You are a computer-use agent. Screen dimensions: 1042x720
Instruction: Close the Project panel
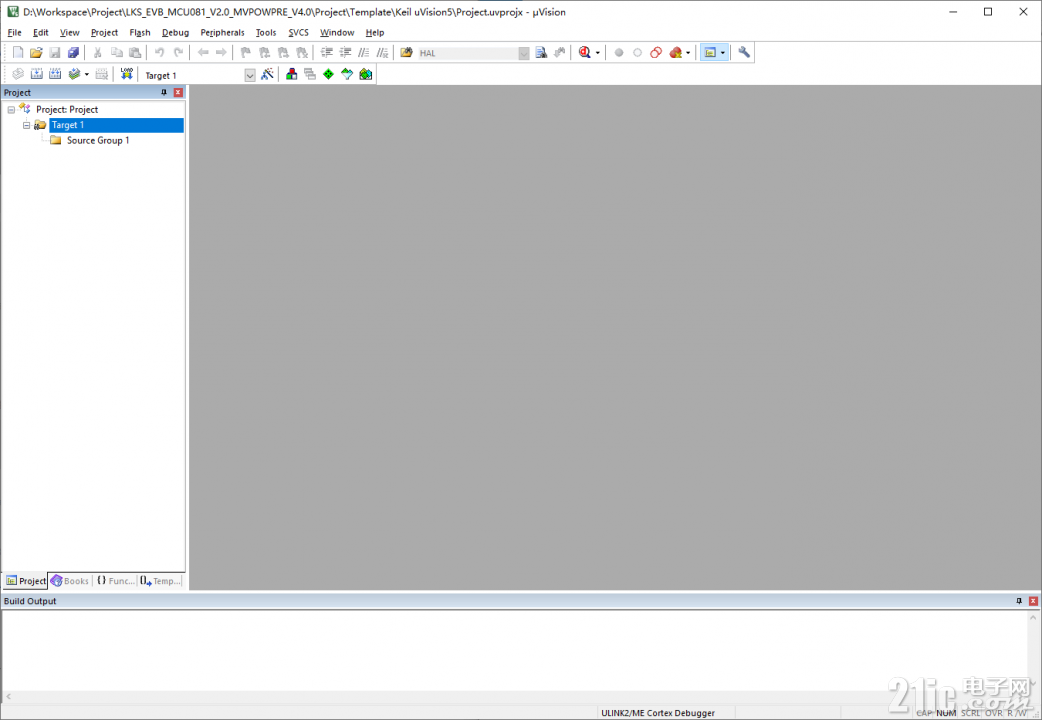(x=178, y=92)
